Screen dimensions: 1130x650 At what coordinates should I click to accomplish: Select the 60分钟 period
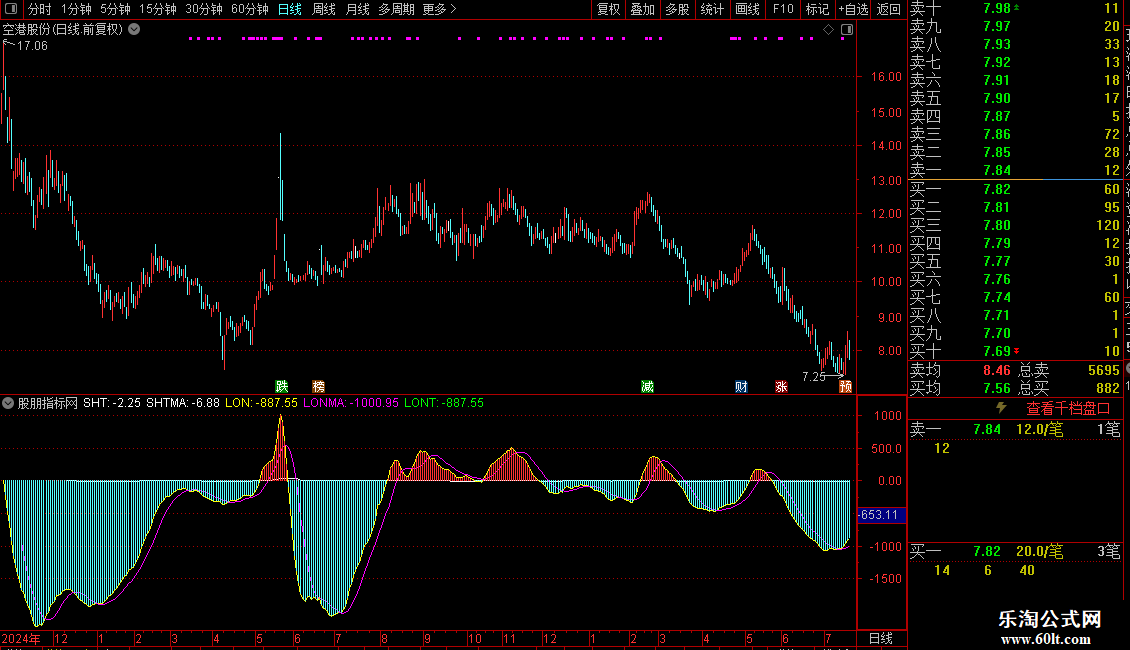[x=250, y=9]
